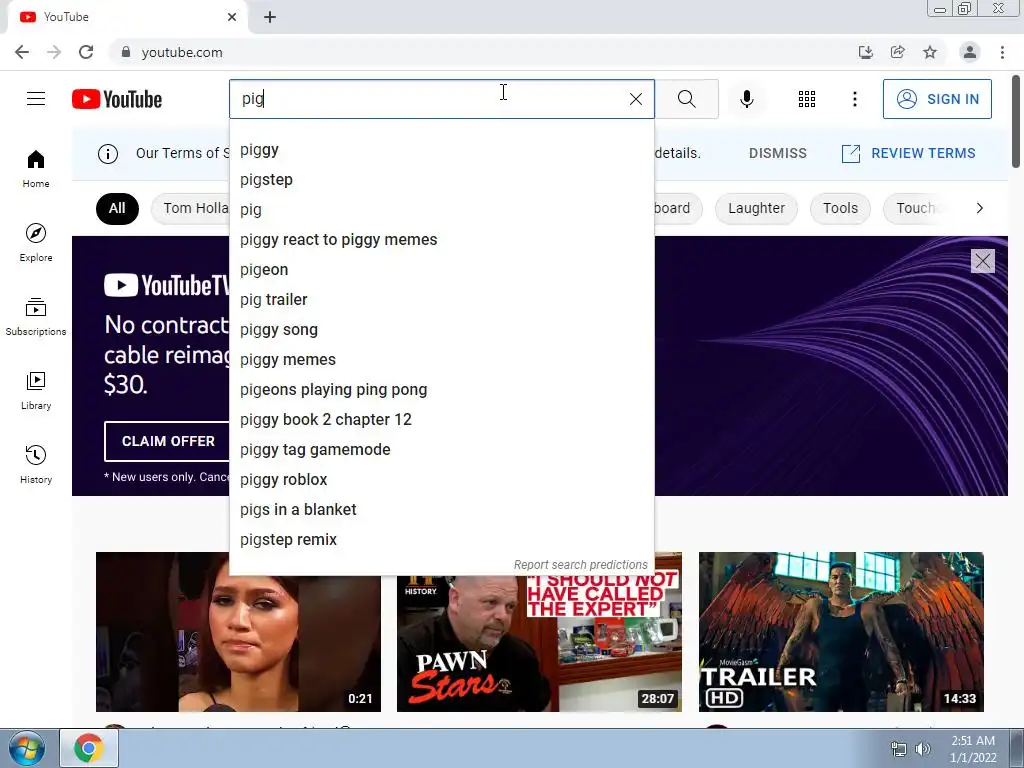Image resolution: width=1024 pixels, height=768 pixels.
Task: Choose suggestion 'piggy book 2 chapter 12'
Action: coord(441,420)
